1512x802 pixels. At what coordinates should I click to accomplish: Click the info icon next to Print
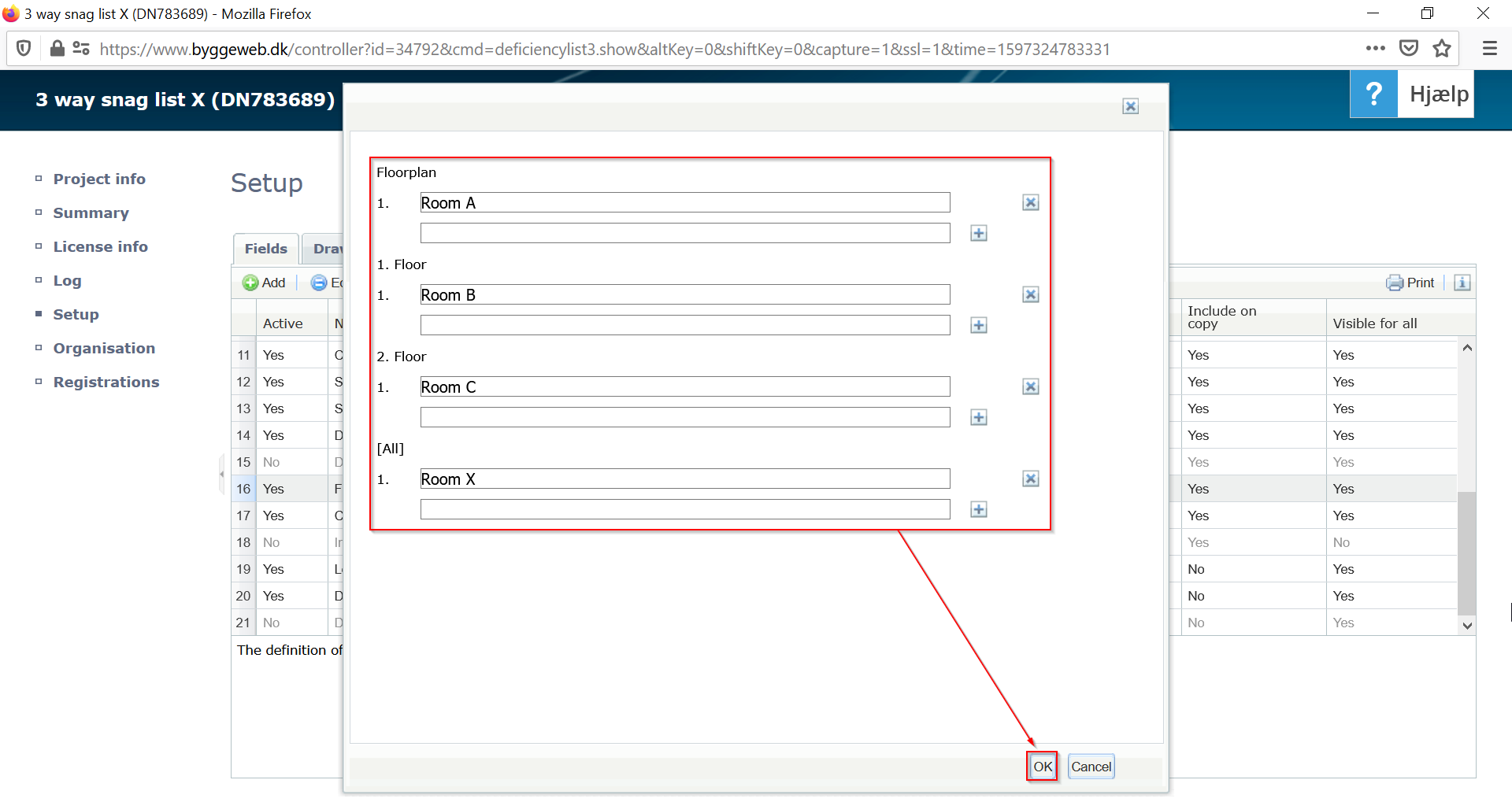(x=1462, y=283)
